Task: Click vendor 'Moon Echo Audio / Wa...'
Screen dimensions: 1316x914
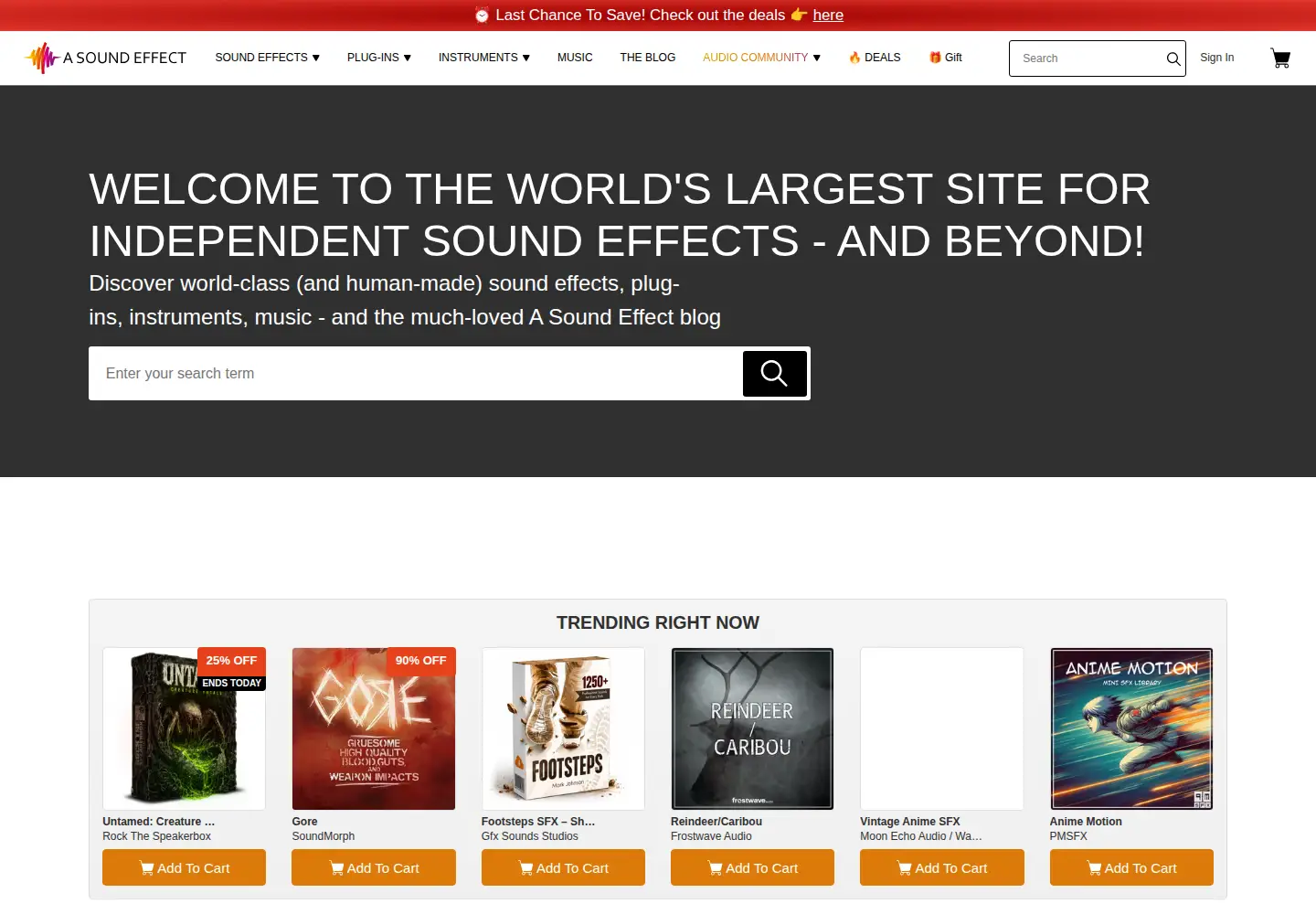Action: click(x=921, y=836)
